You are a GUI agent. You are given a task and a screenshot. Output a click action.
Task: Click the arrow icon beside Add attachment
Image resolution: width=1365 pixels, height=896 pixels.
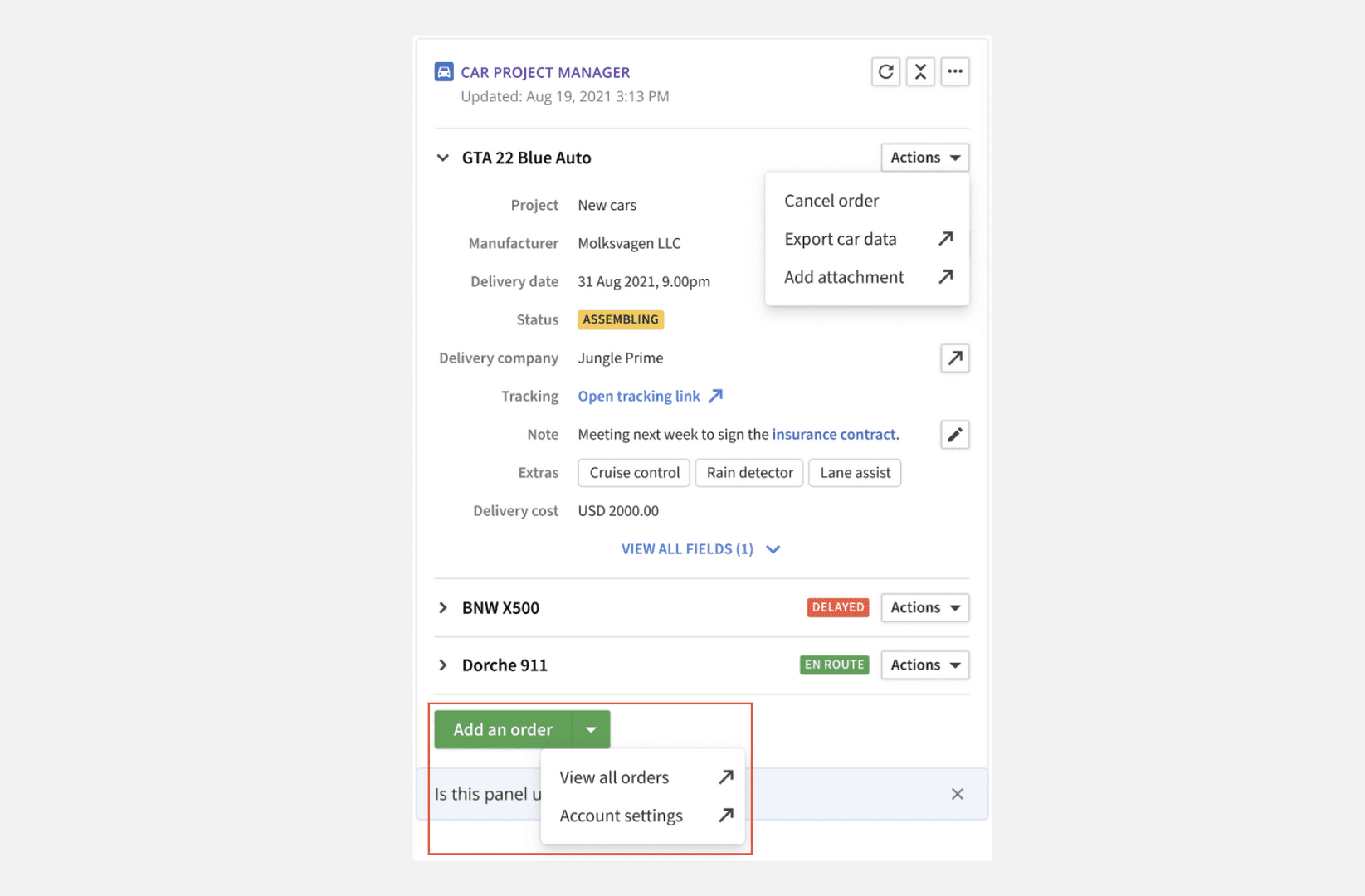945,277
